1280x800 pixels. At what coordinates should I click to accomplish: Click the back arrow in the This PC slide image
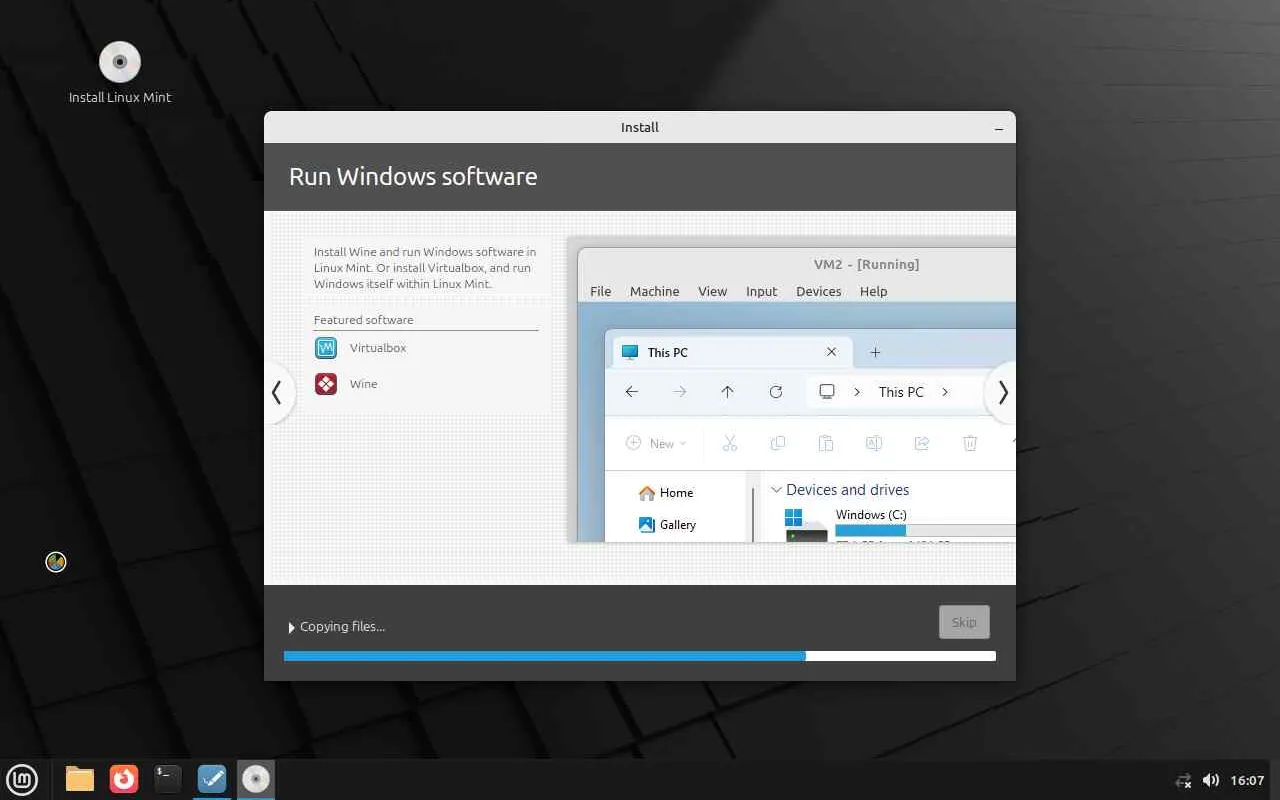pyautogui.click(x=632, y=392)
